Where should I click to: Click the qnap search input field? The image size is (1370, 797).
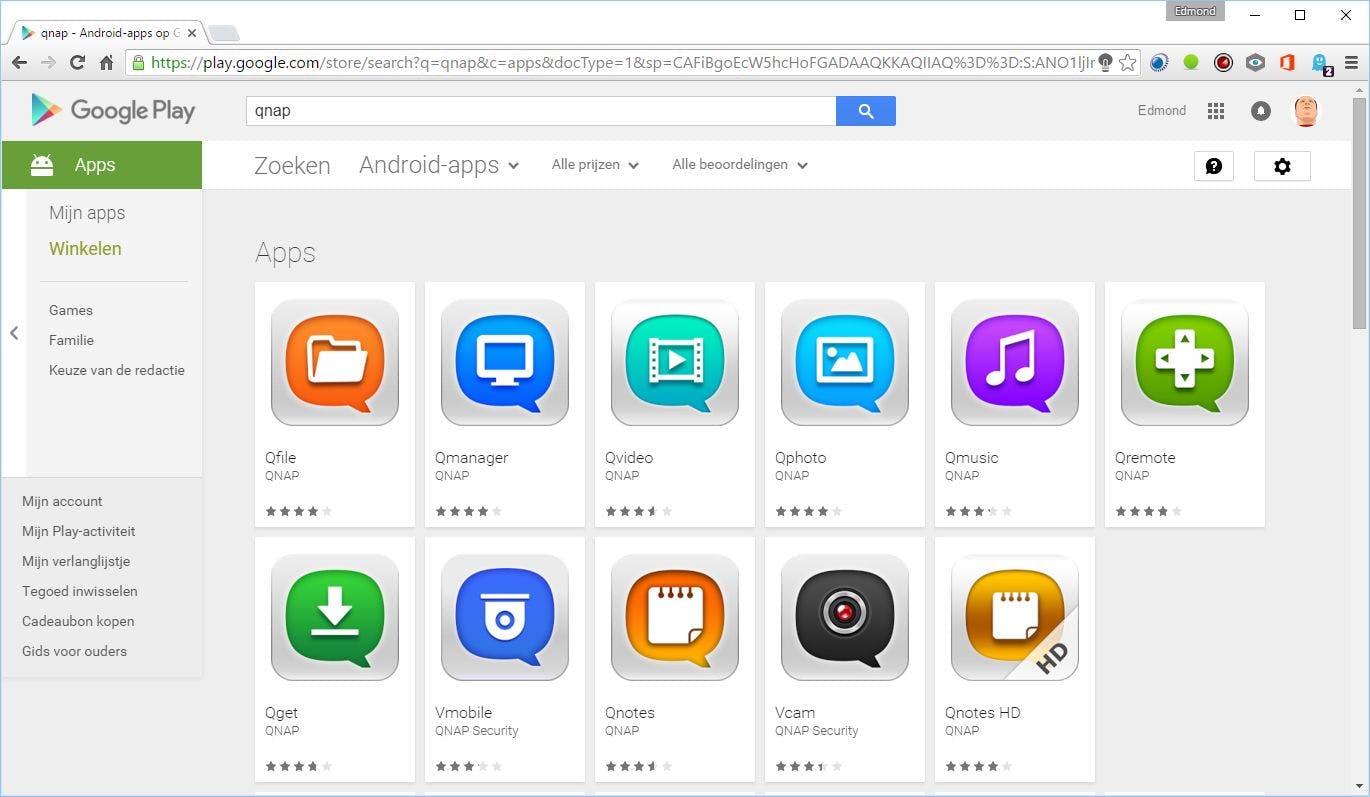541,111
